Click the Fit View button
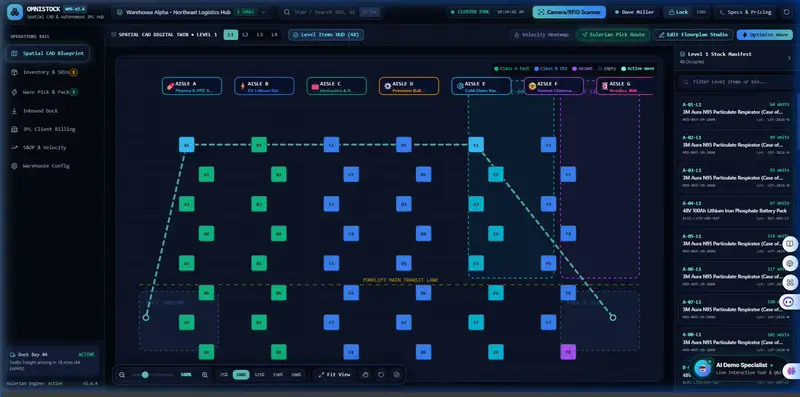800x397 pixels. tap(335, 375)
